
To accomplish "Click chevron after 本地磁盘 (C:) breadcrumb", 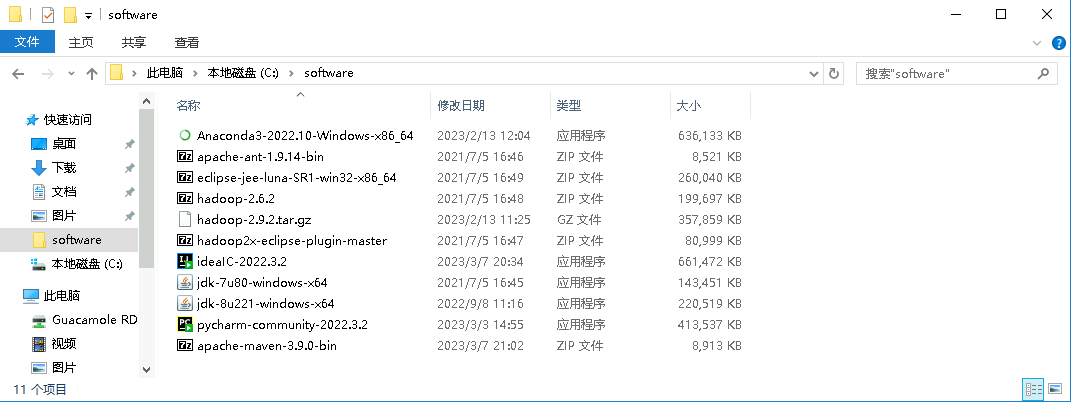I will 292,73.
